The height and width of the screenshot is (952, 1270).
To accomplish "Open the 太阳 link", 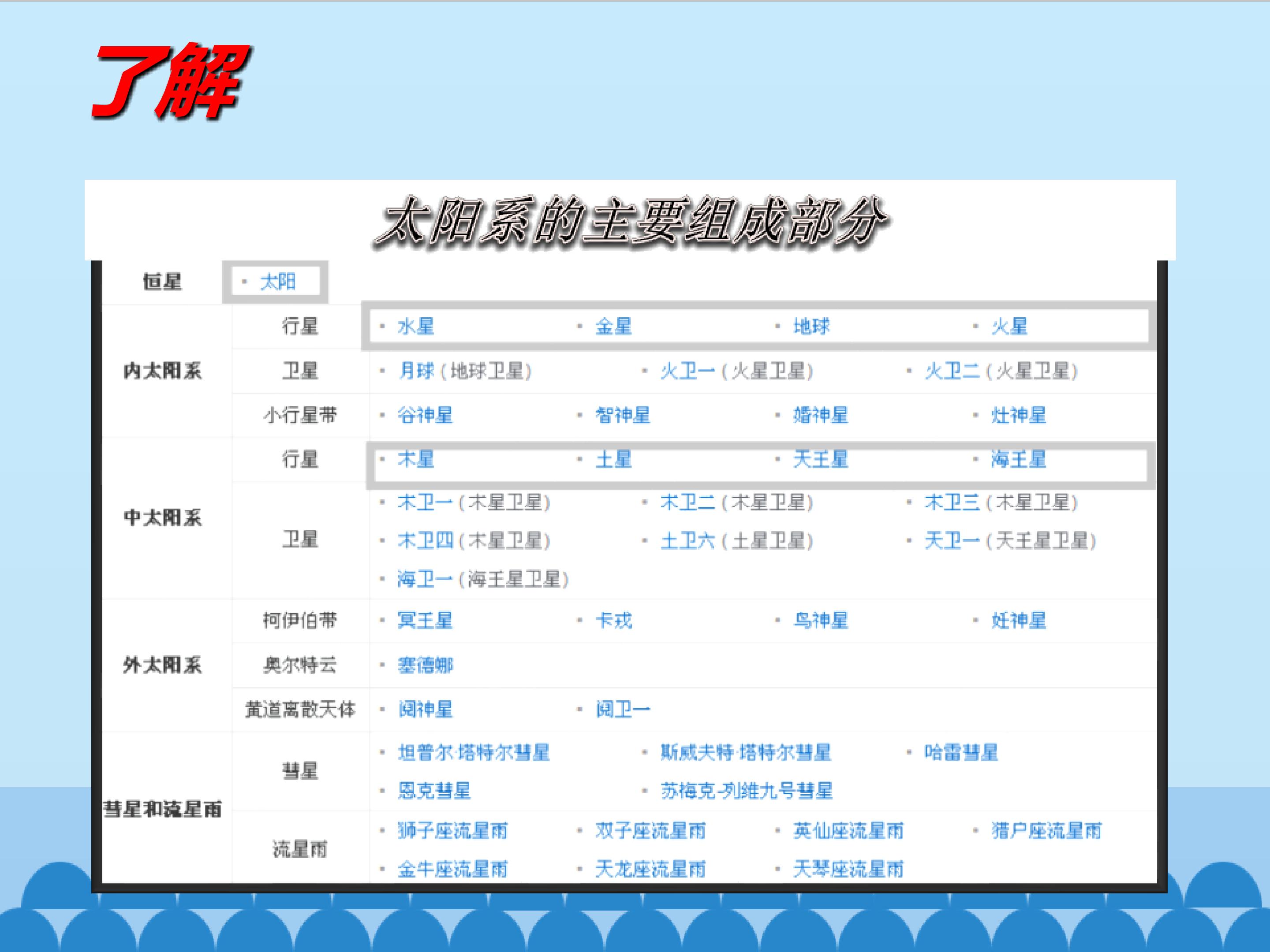I will (278, 282).
